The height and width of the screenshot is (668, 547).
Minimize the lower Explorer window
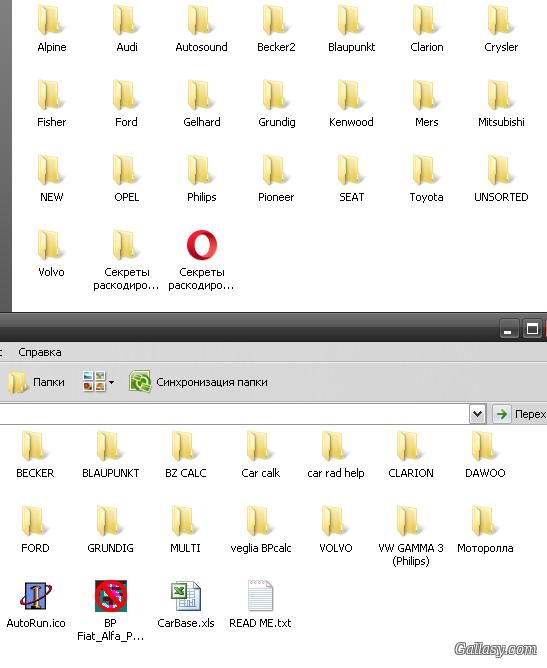click(x=507, y=329)
